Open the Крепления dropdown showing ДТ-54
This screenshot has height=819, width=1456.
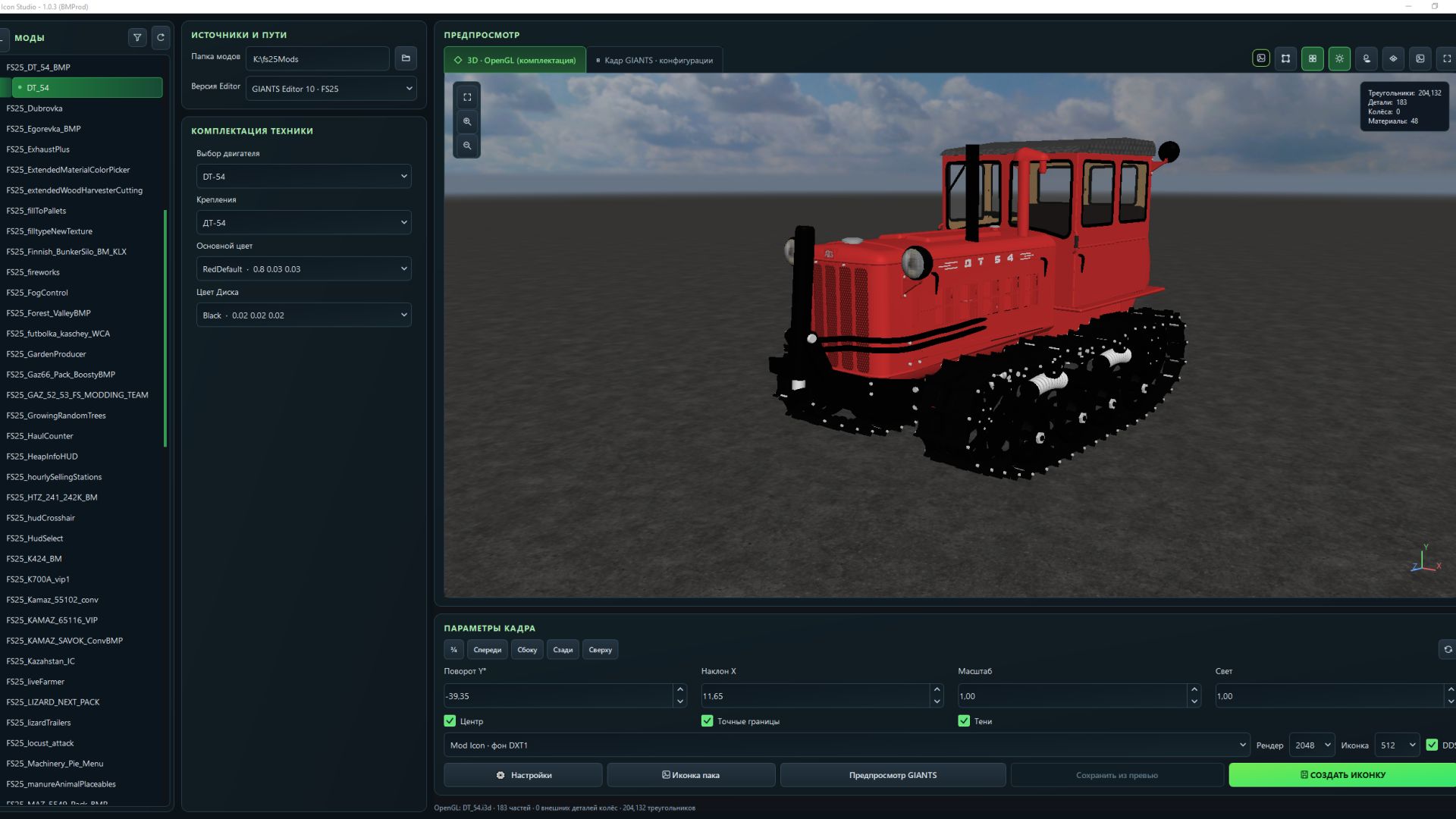coord(303,223)
